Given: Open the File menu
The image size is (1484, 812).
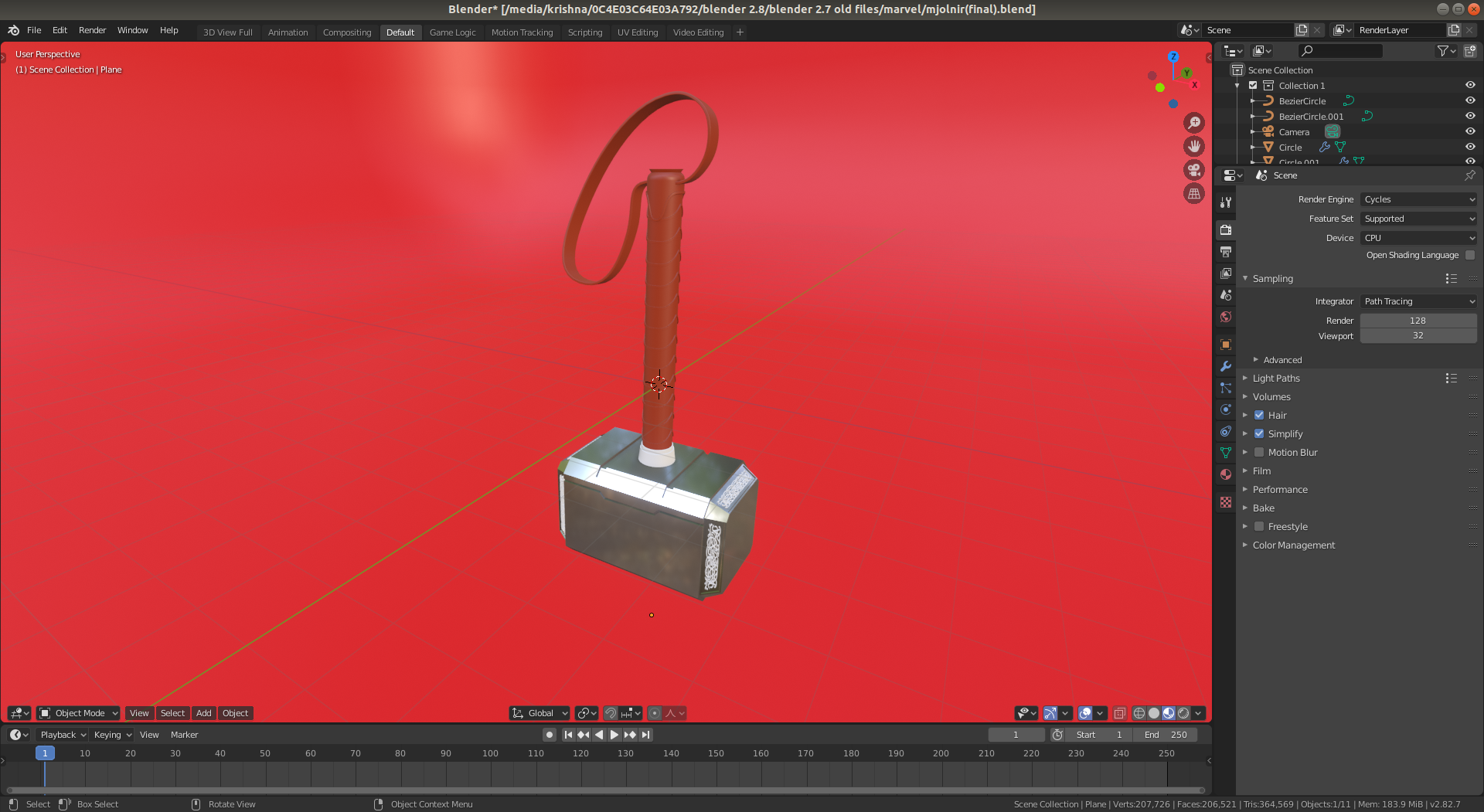Looking at the screenshot, I should (34, 30).
